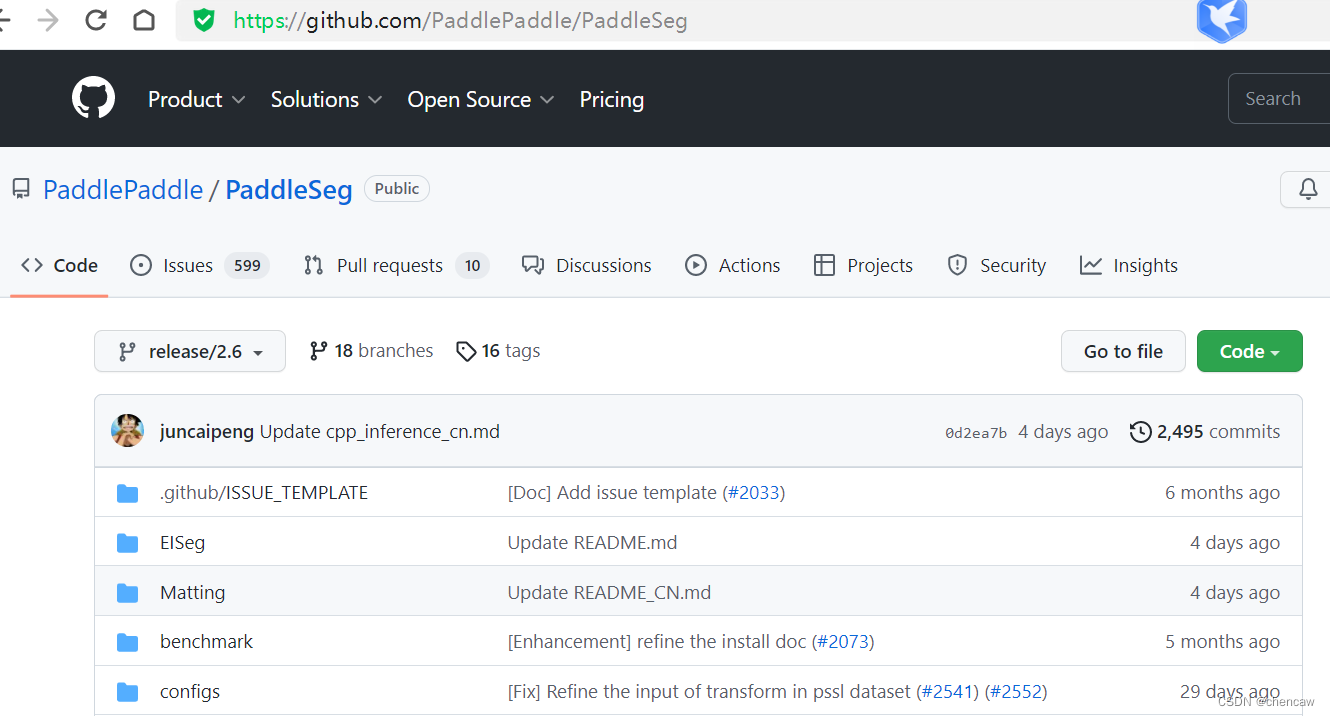This screenshot has width=1330, height=716.
Task: Open the Insights tab
Action: [x=1129, y=265]
